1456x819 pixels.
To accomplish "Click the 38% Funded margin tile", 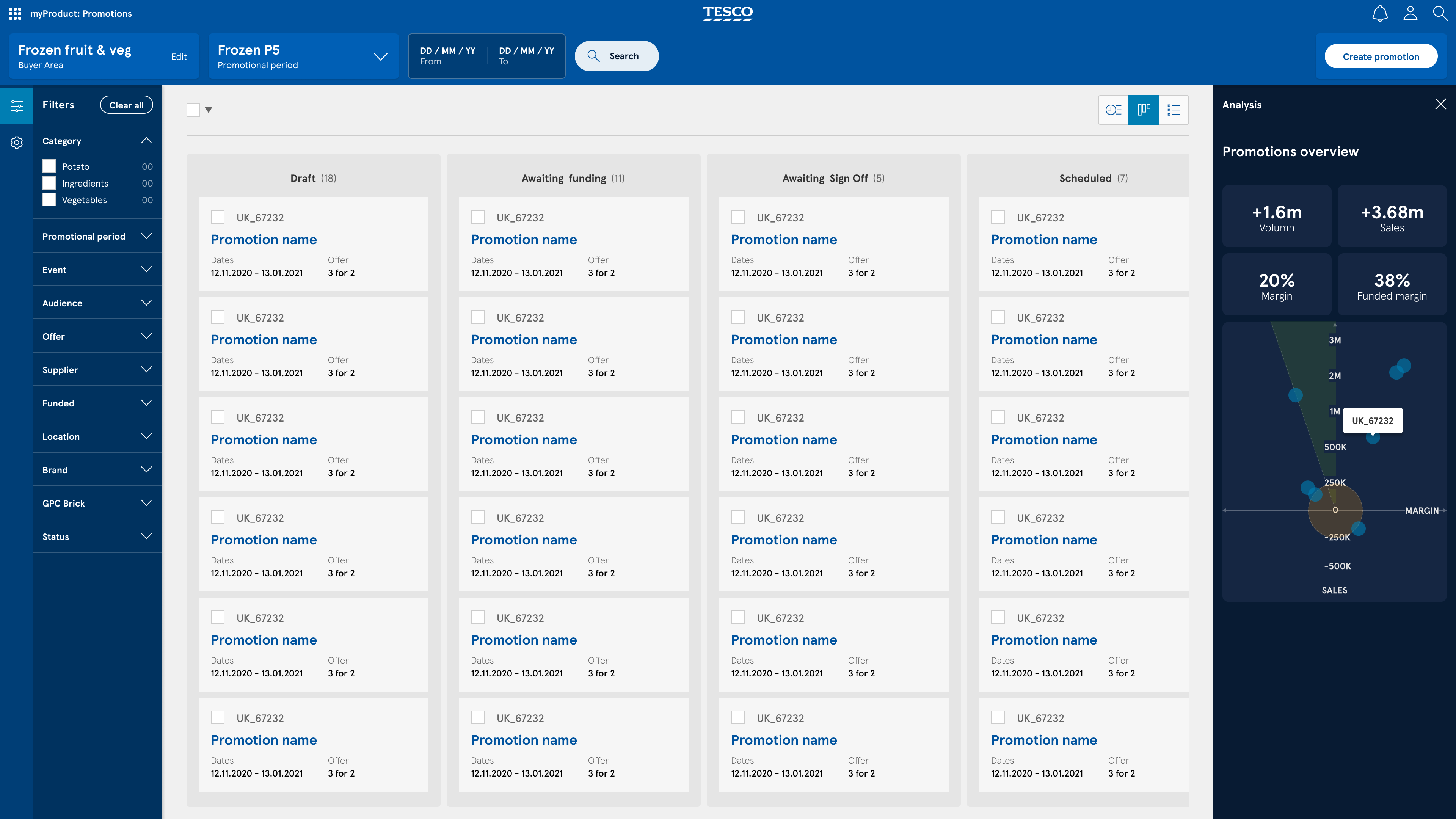I will click(x=1392, y=284).
